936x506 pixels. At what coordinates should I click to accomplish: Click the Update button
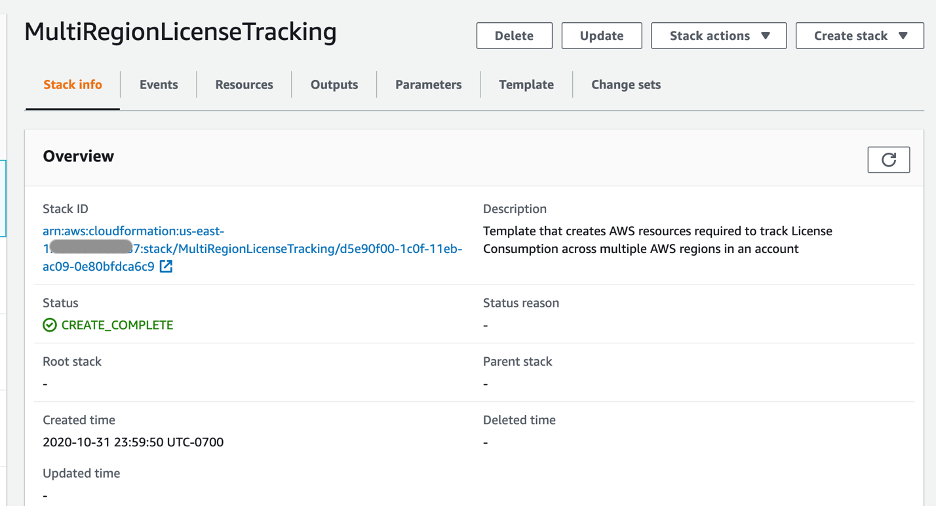pyautogui.click(x=602, y=36)
